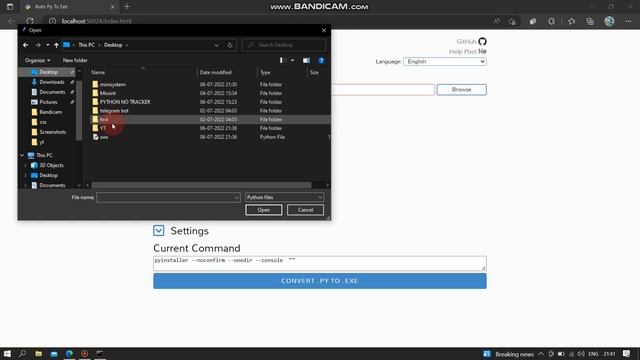Open the GitHub icon on the webpage
The width and height of the screenshot is (640, 360).
[482, 41]
